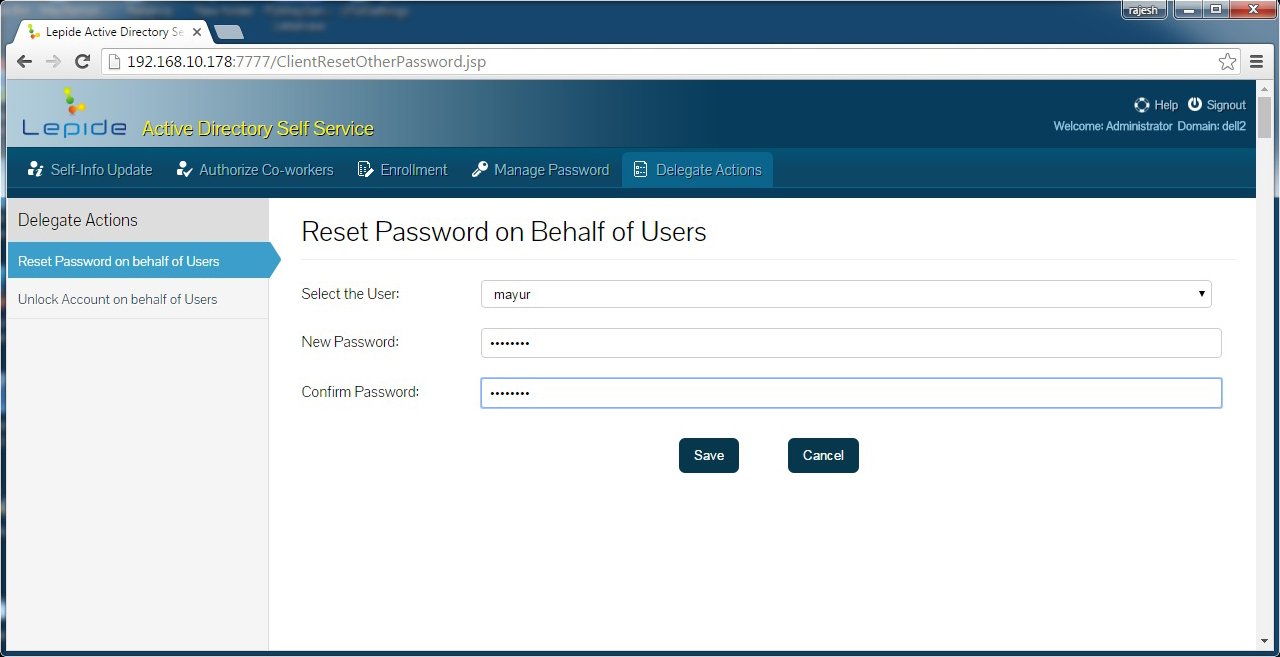This screenshot has width=1280, height=657.
Task: Focus the New Password field
Action: click(850, 343)
